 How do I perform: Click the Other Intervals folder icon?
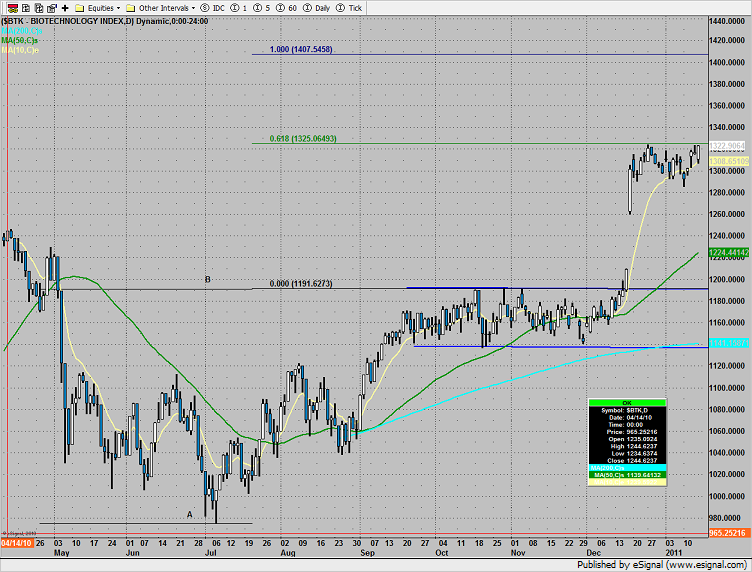pyautogui.click(x=130, y=8)
